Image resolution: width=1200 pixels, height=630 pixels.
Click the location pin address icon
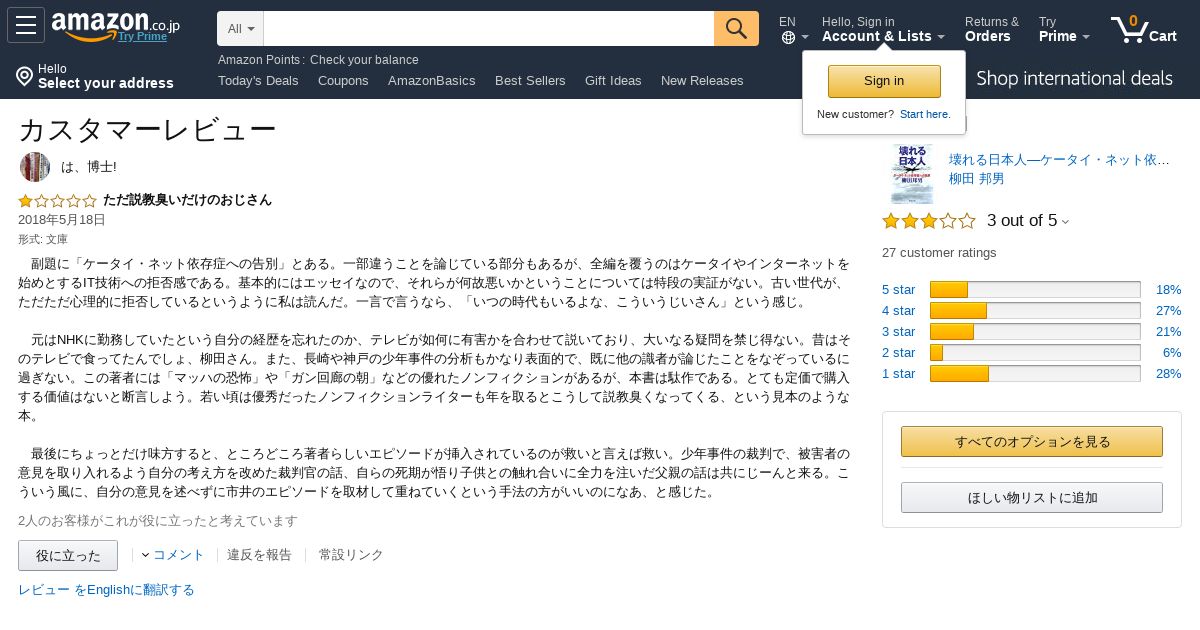point(24,76)
